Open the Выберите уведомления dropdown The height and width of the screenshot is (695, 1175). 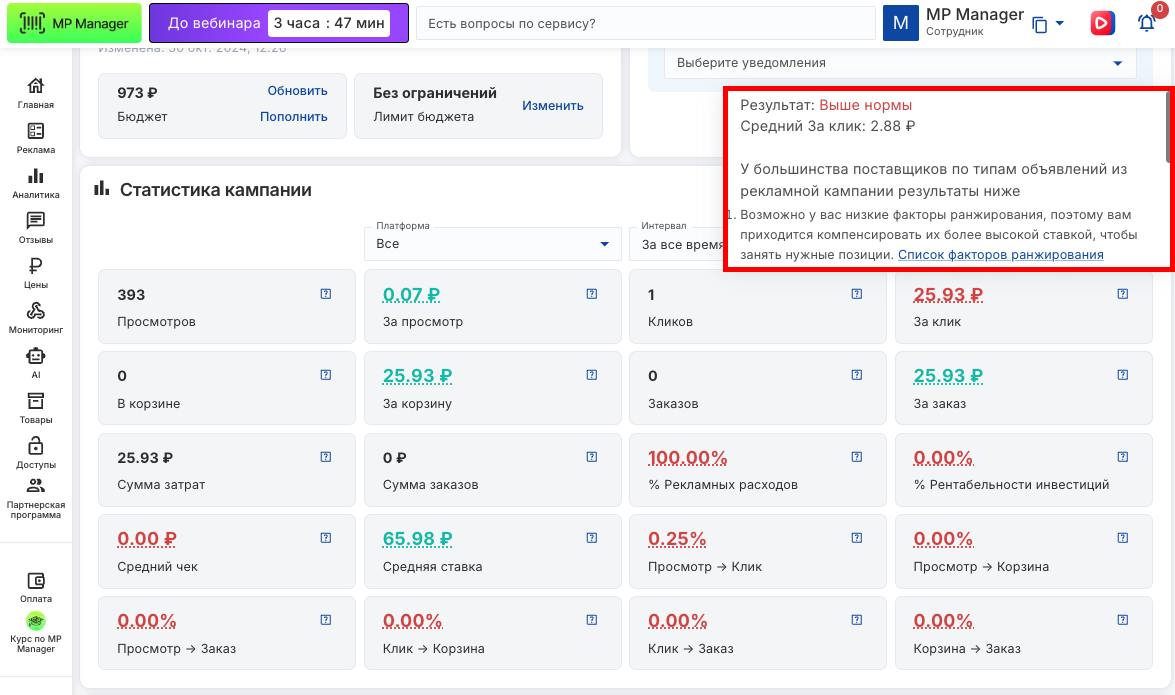[900, 63]
